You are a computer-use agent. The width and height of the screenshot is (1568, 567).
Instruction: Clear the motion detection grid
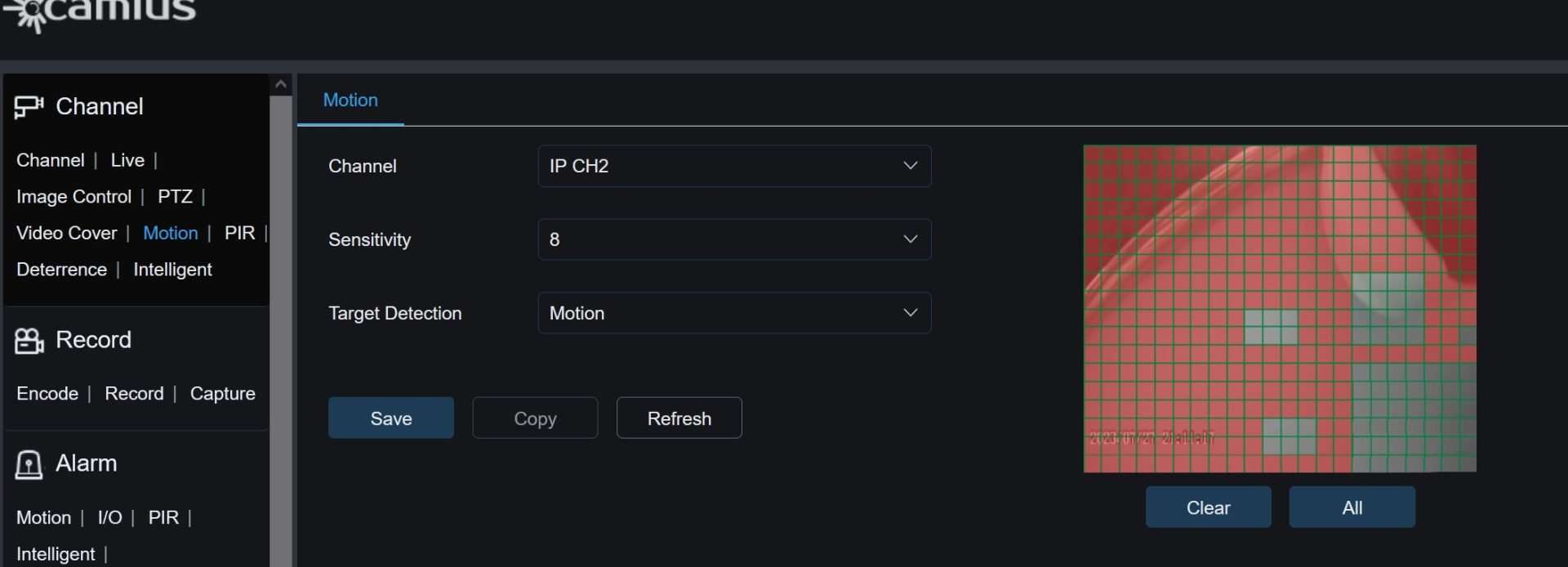click(1208, 507)
